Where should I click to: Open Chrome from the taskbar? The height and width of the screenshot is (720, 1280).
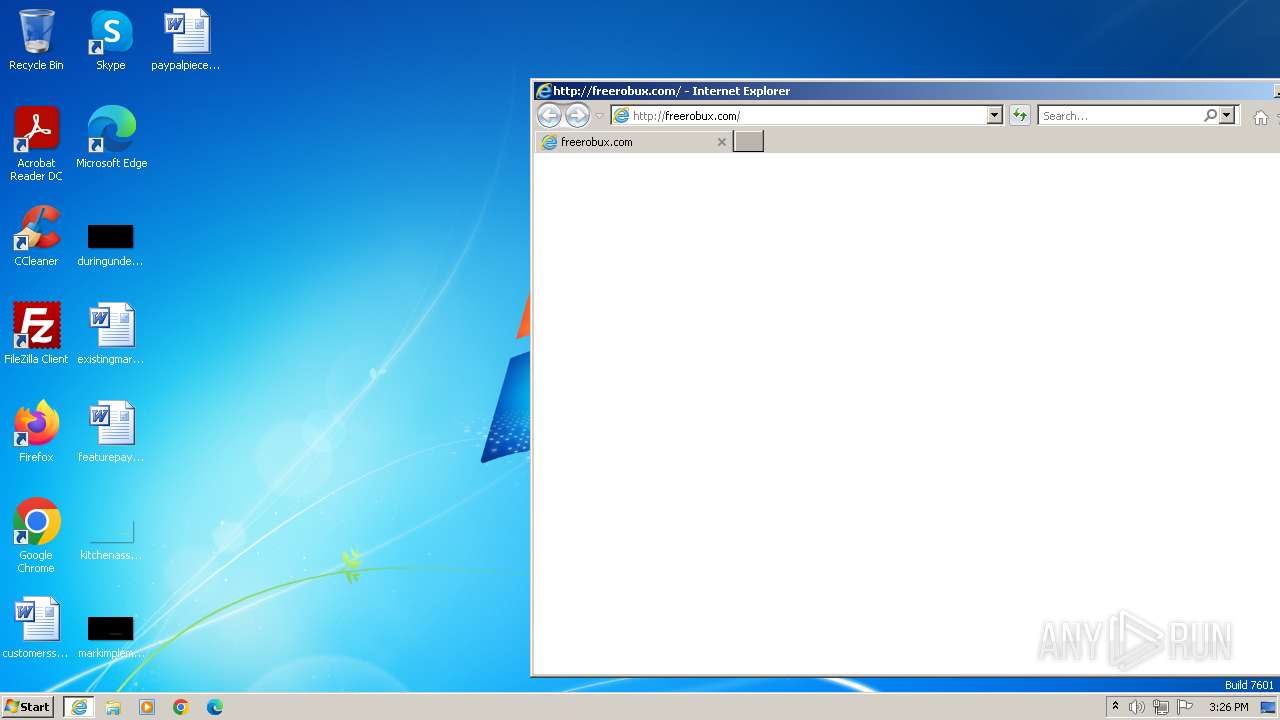(181, 707)
